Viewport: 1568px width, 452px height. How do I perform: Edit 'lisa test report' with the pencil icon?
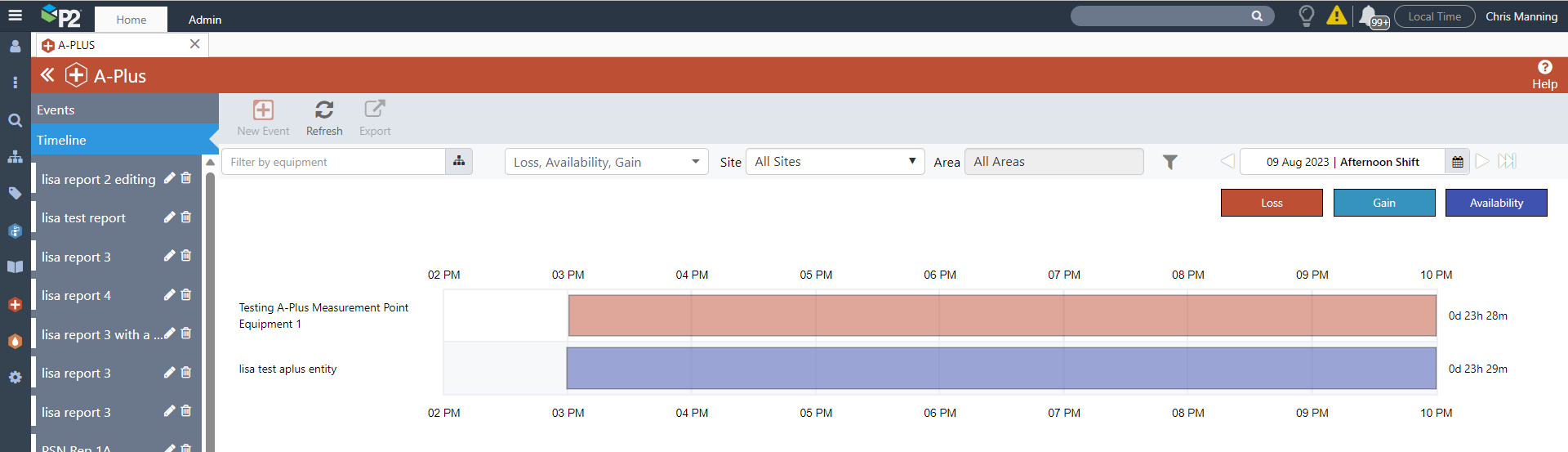click(169, 217)
